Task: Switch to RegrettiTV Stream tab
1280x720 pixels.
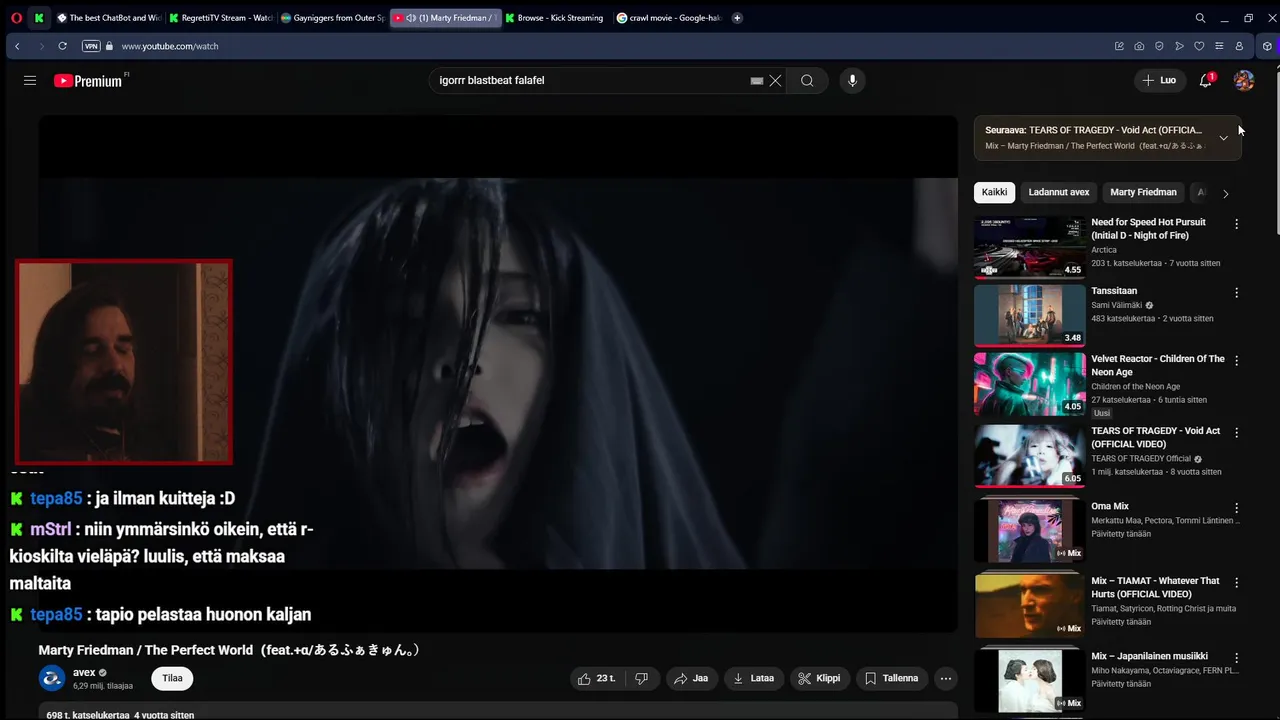Action: tap(220, 18)
